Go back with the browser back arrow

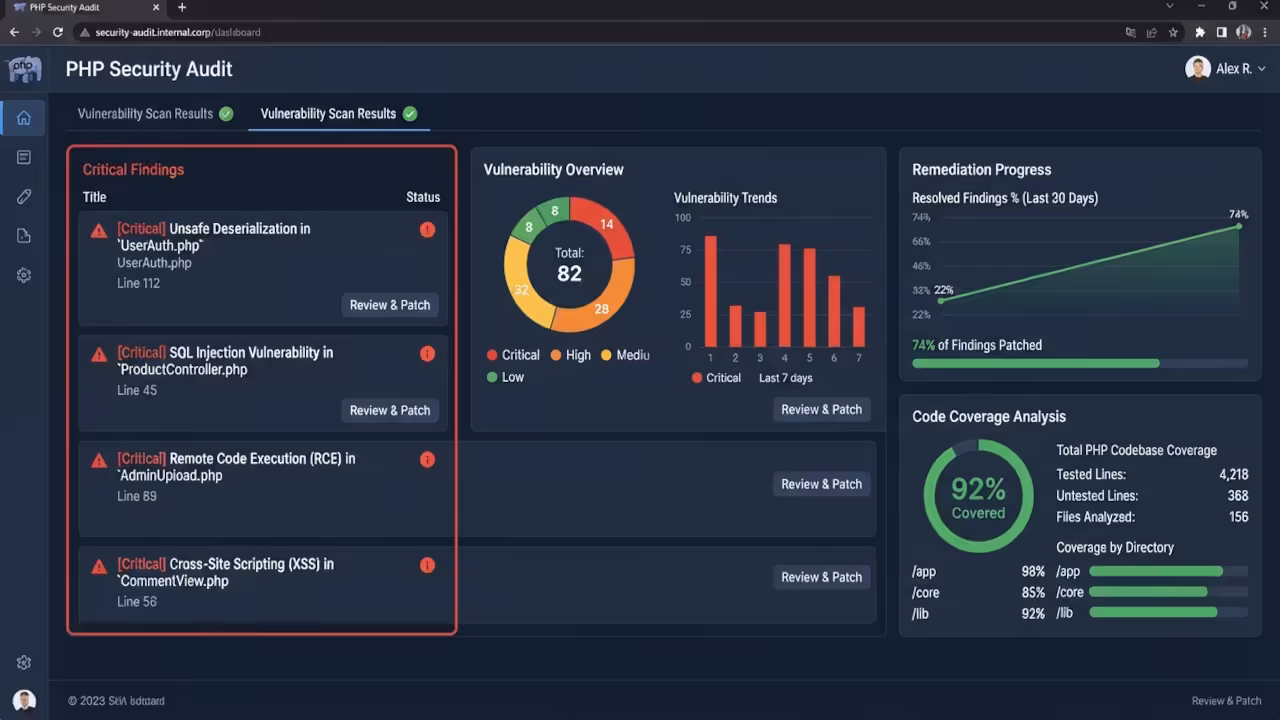[x=14, y=32]
